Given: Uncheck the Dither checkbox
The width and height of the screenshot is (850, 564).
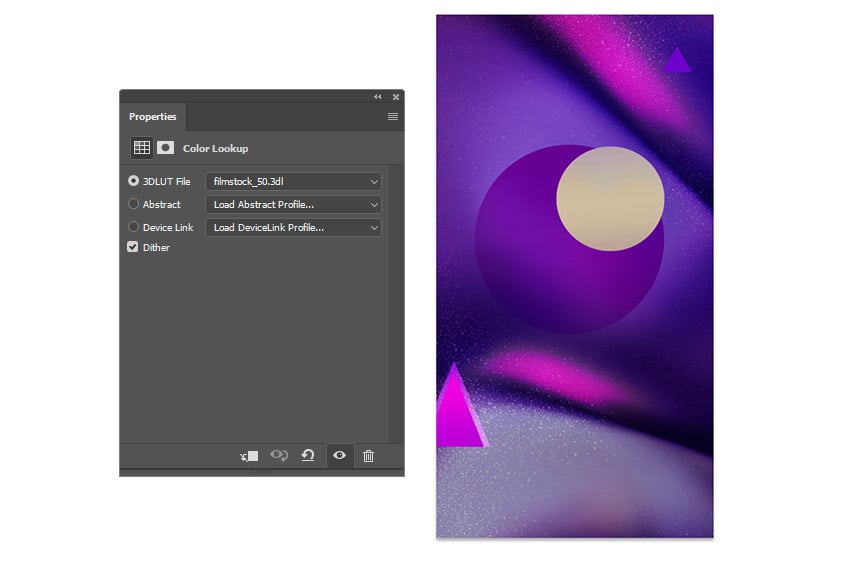Looking at the screenshot, I should coord(133,247).
